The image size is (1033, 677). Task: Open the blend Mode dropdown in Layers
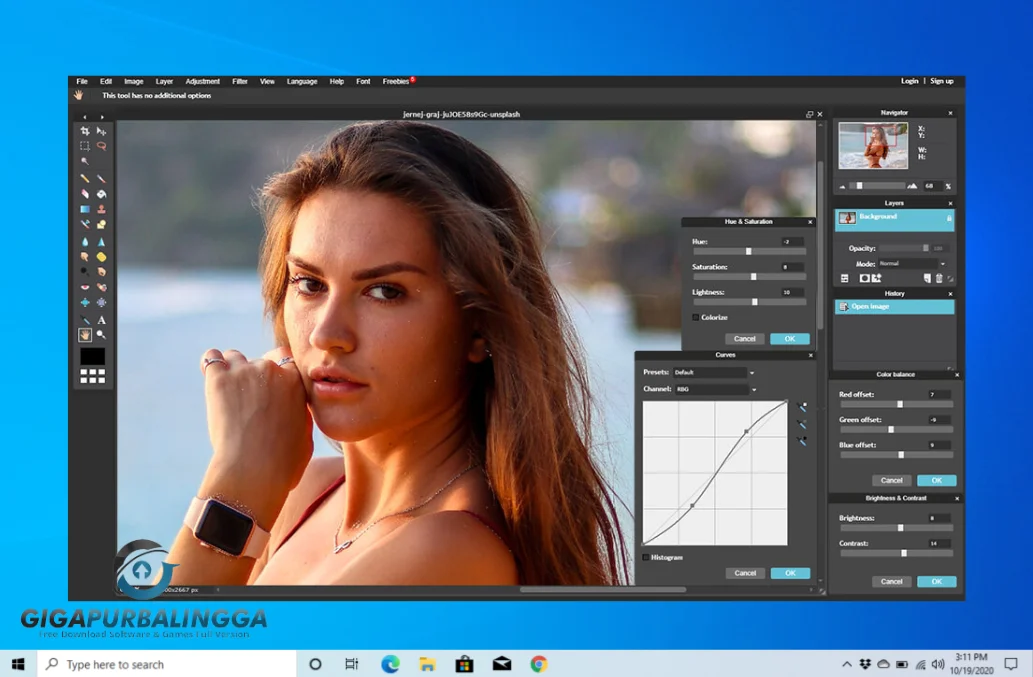tap(908, 263)
